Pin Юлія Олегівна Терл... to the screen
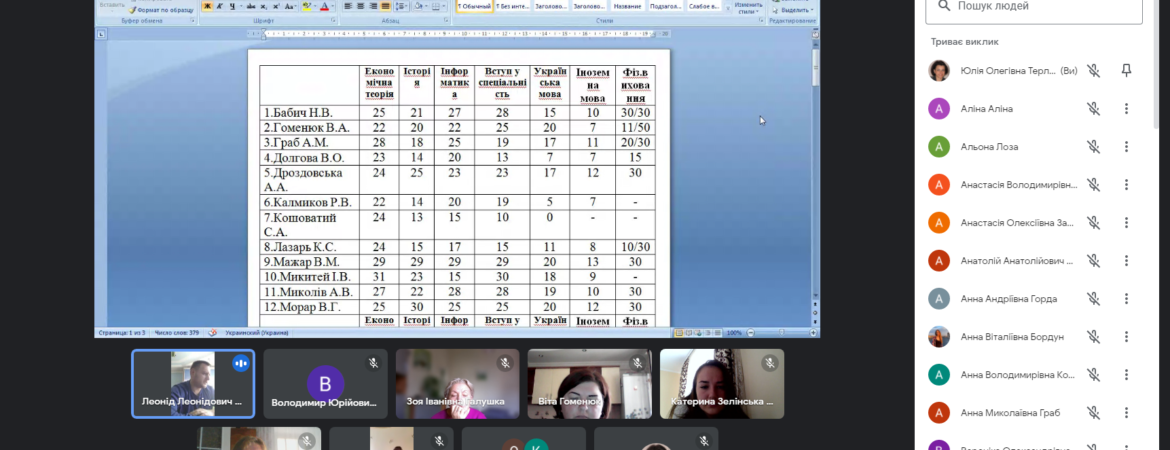 tap(1126, 71)
